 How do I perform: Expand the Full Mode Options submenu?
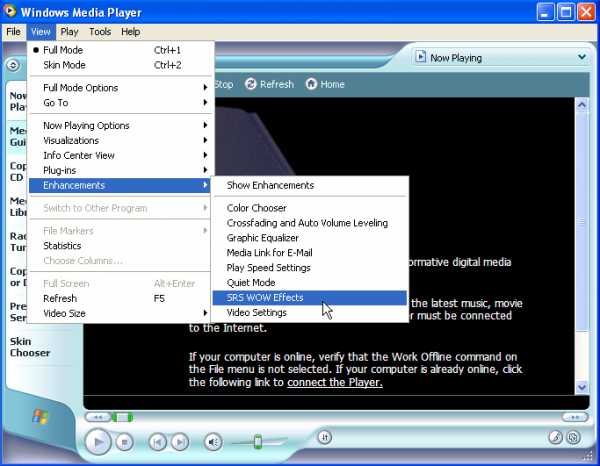pos(120,88)
